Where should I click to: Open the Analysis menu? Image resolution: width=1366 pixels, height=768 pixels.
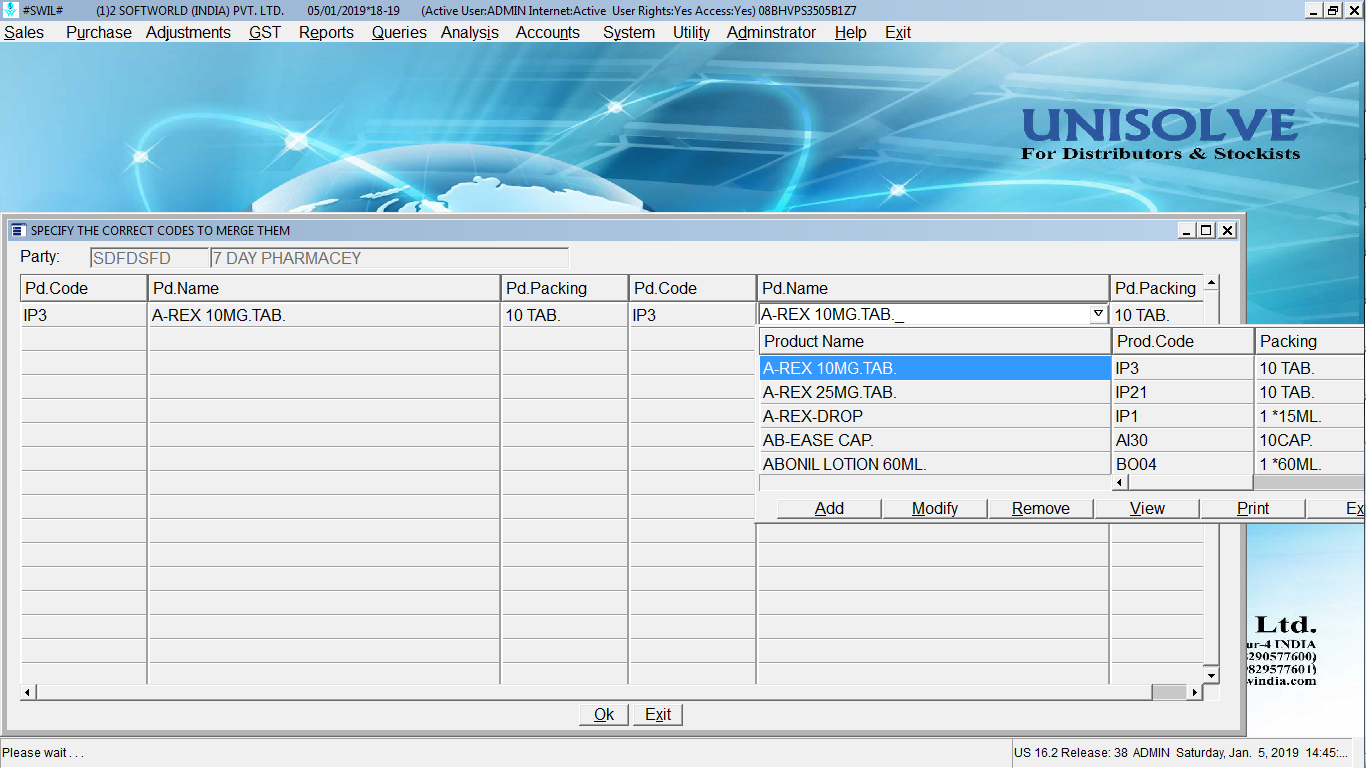coord(470,32)
